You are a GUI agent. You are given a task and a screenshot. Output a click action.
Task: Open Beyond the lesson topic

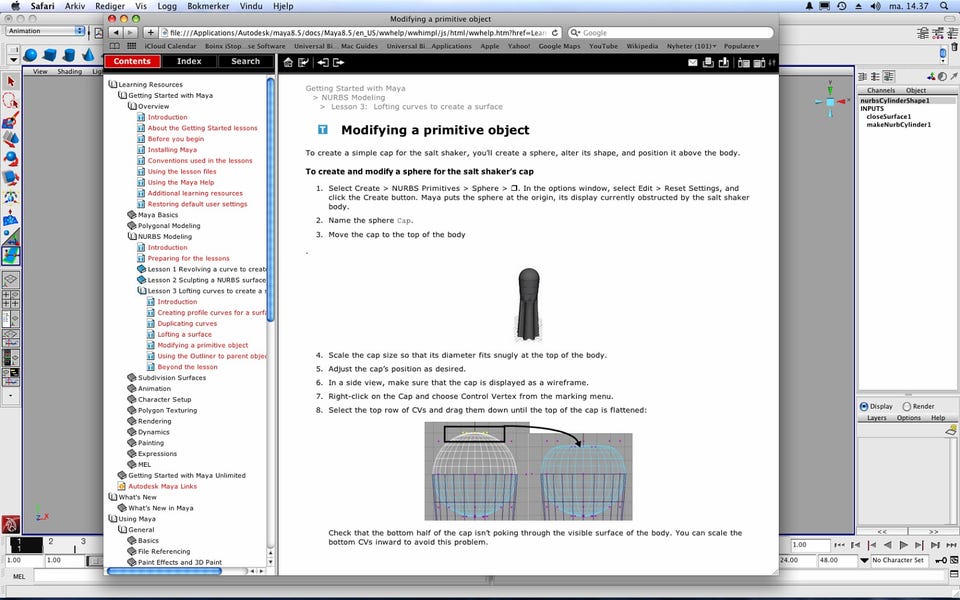pyautogui.click(x=187, y=367)
